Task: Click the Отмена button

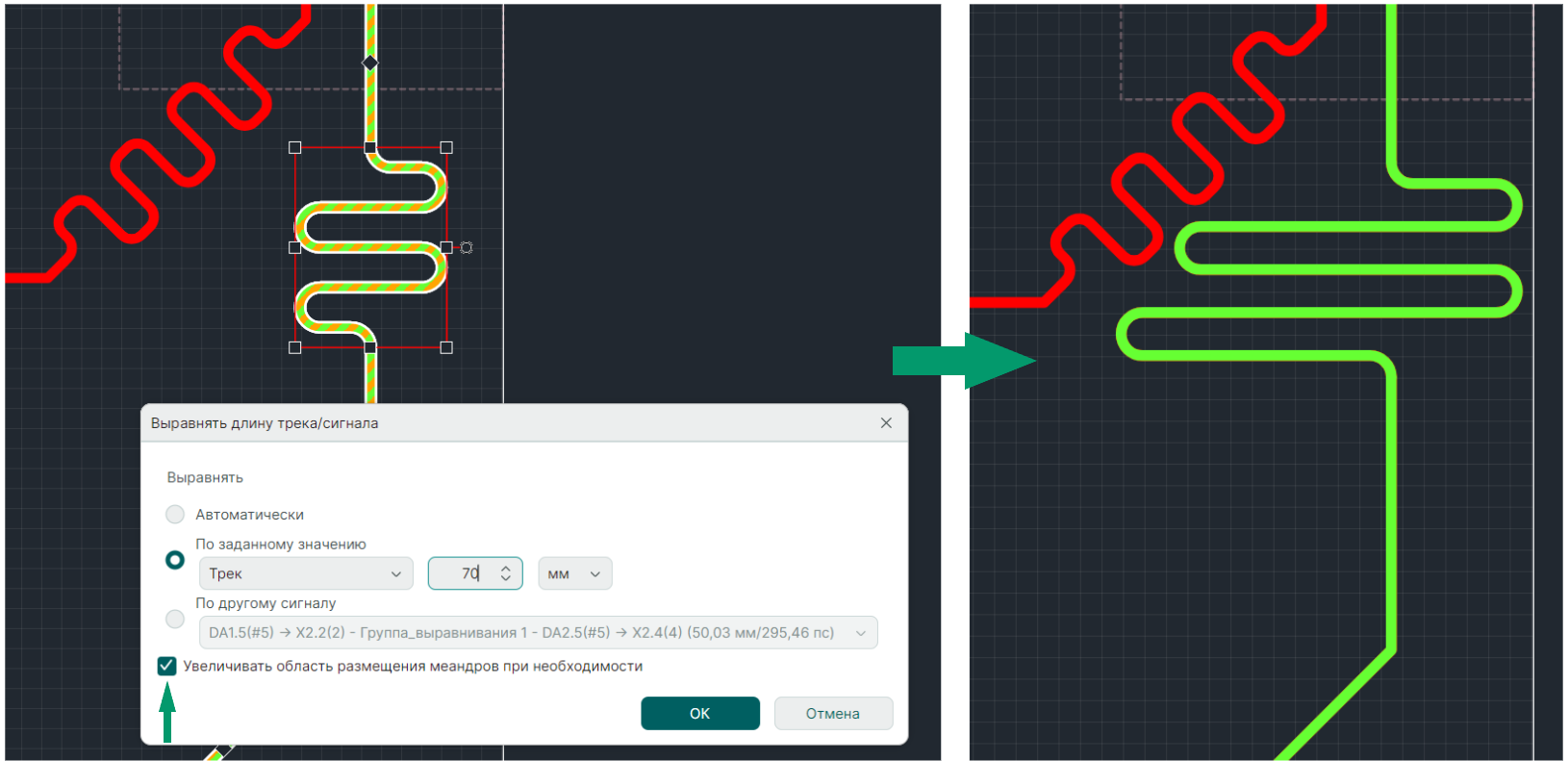Action: pyautogui.click(x=833, y=714)
